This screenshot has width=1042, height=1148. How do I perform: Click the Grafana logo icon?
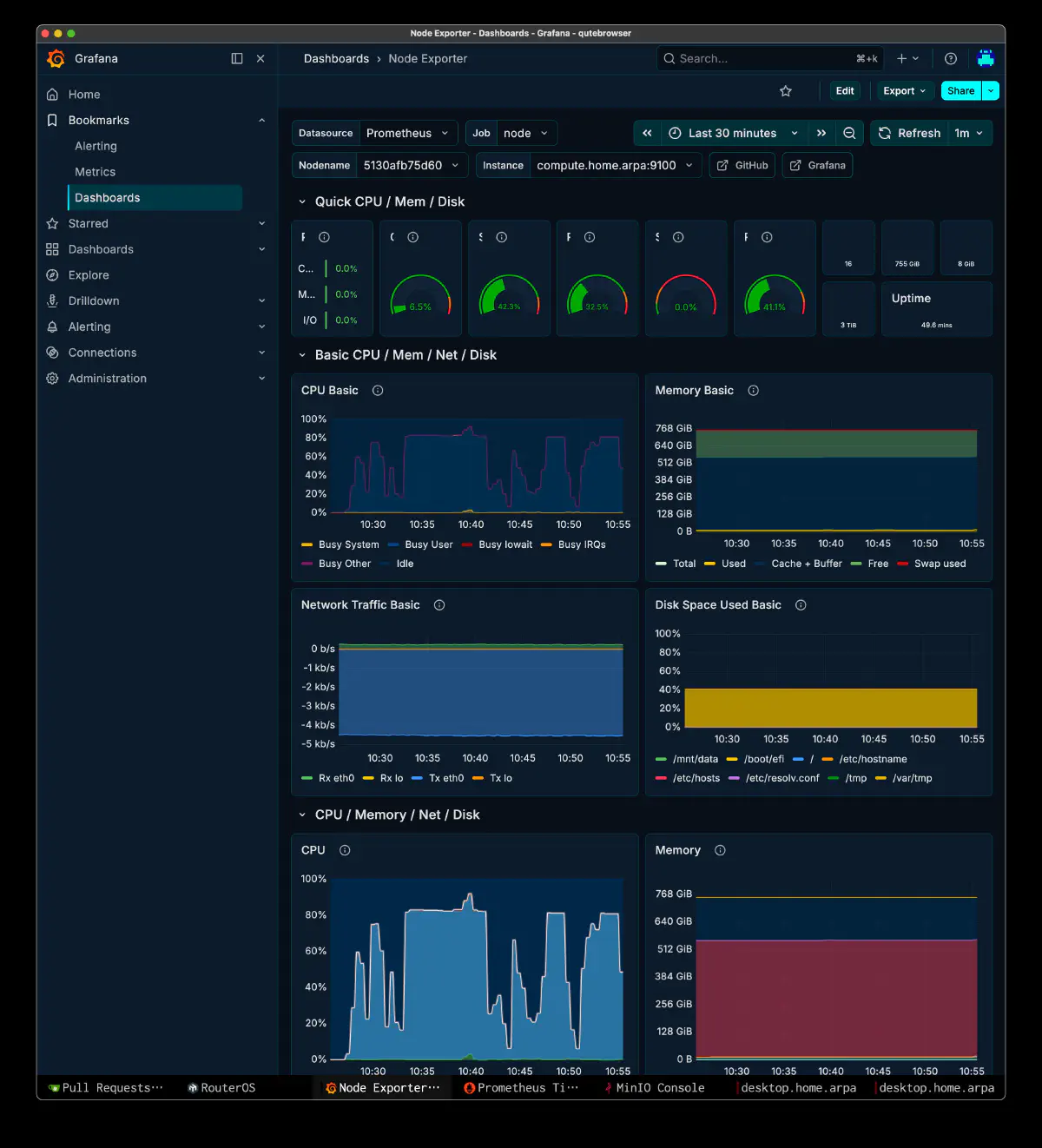[x=56, y=58]
